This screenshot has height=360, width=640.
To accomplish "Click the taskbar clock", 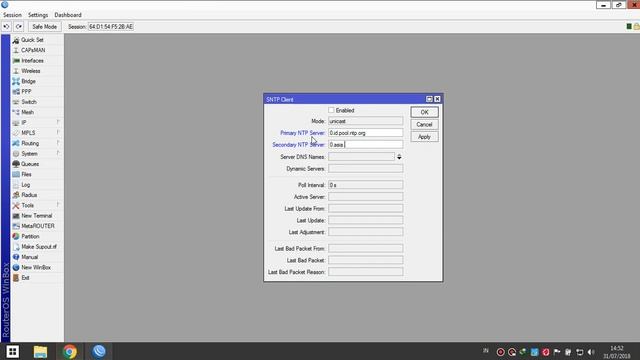I will (x=617, y=352).
